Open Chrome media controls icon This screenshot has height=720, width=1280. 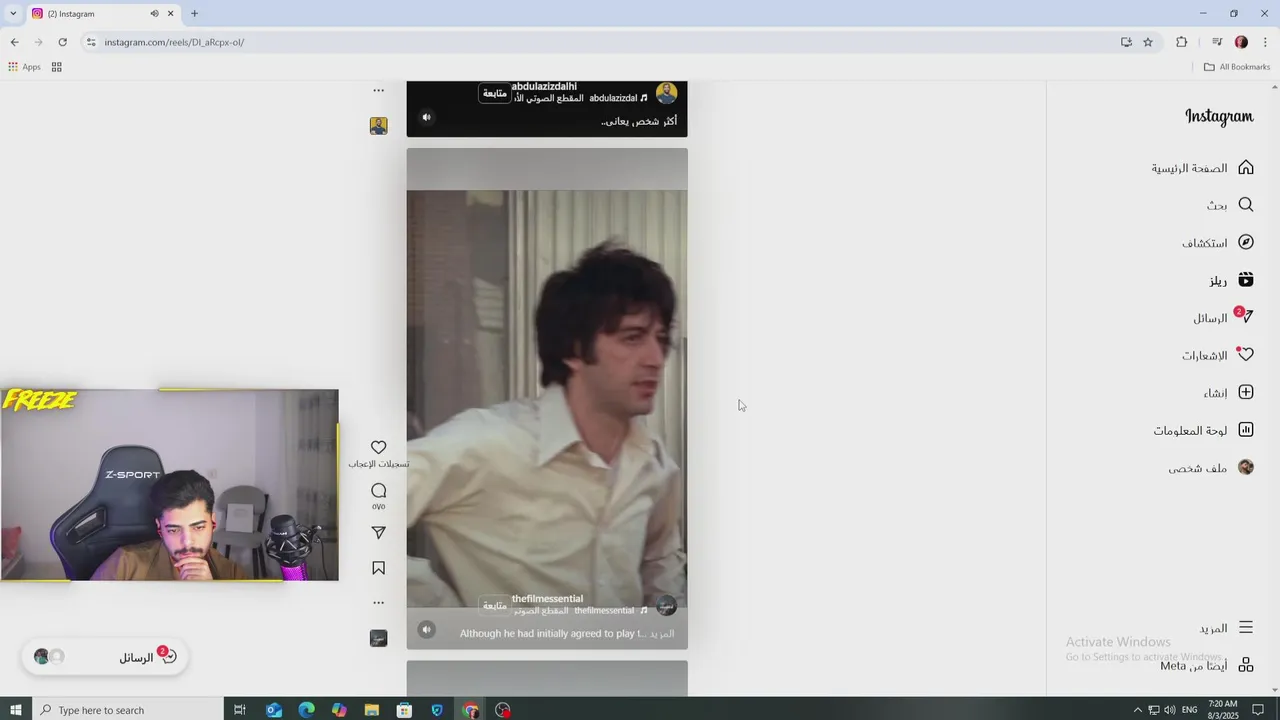click(x=1217, y=42)
